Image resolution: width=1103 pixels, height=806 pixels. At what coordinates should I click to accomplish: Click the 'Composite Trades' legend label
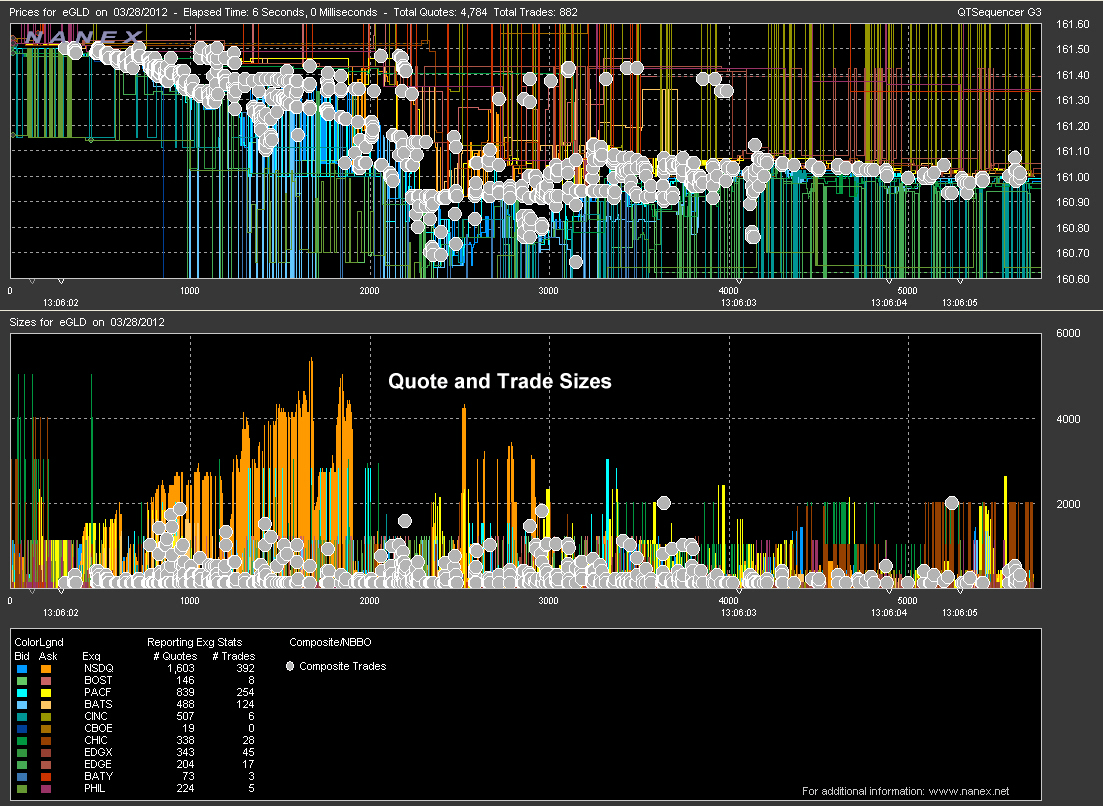click(x=343, y=666)
